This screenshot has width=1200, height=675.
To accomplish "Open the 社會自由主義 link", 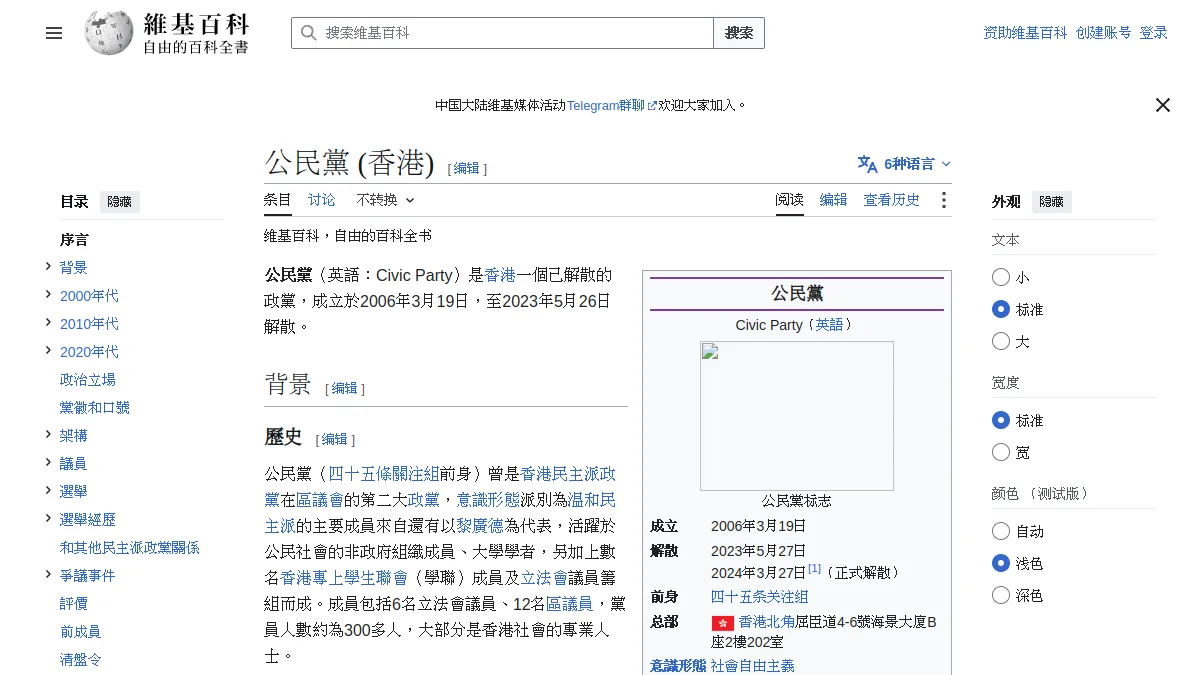I will [752, 666].
